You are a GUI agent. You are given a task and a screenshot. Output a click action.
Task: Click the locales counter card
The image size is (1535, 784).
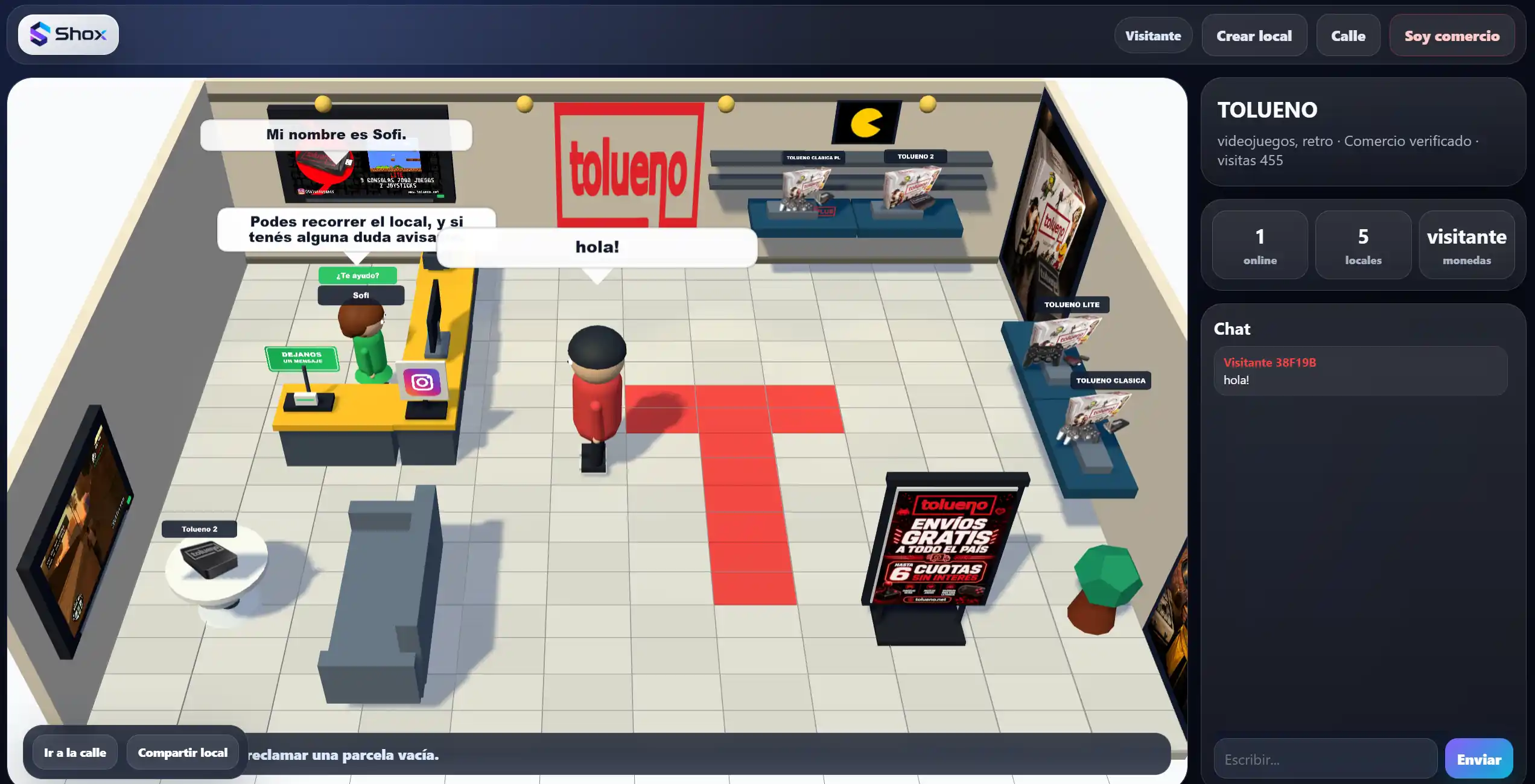pos(1363,245)
